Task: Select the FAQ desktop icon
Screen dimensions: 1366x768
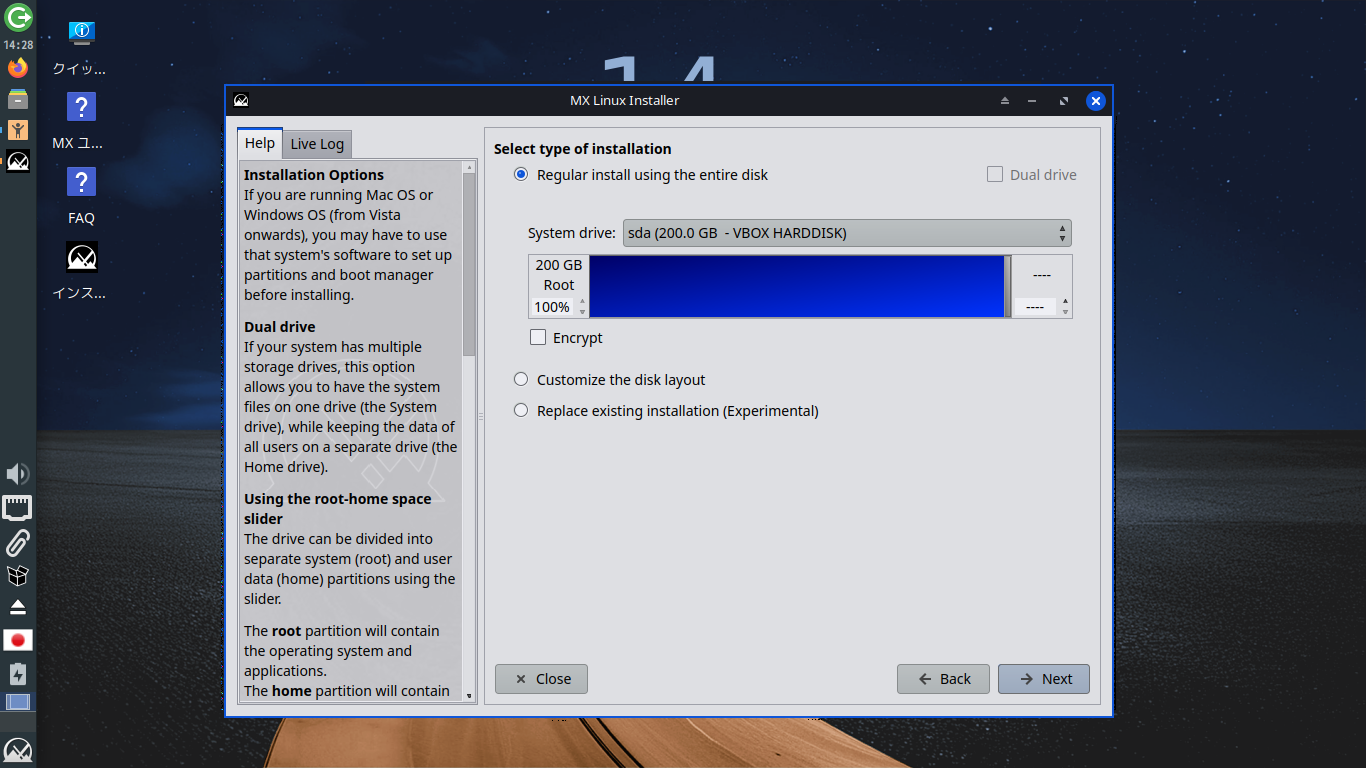Action: (81, 197)
